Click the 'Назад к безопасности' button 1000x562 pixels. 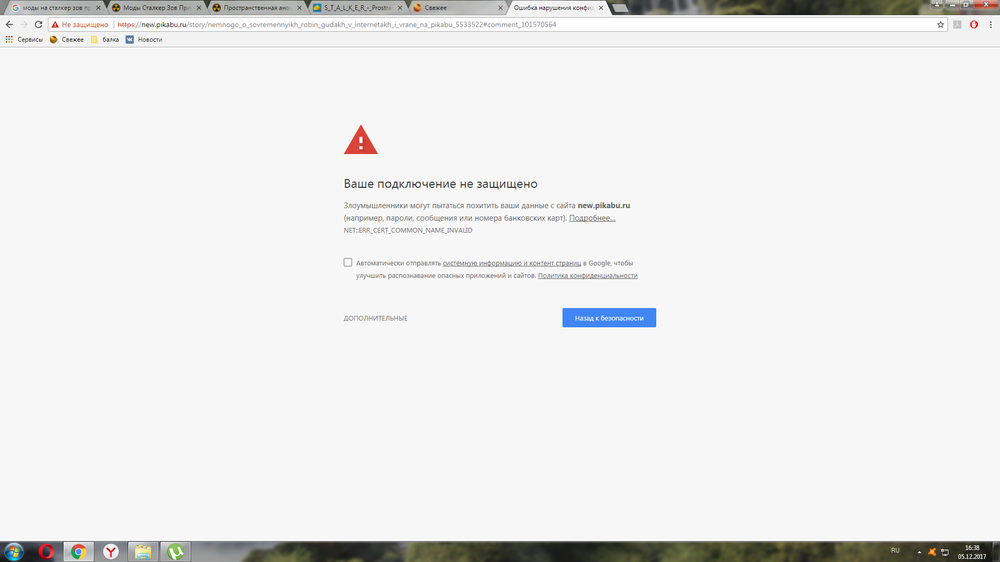pyautogui.click(x=609, y=318)
